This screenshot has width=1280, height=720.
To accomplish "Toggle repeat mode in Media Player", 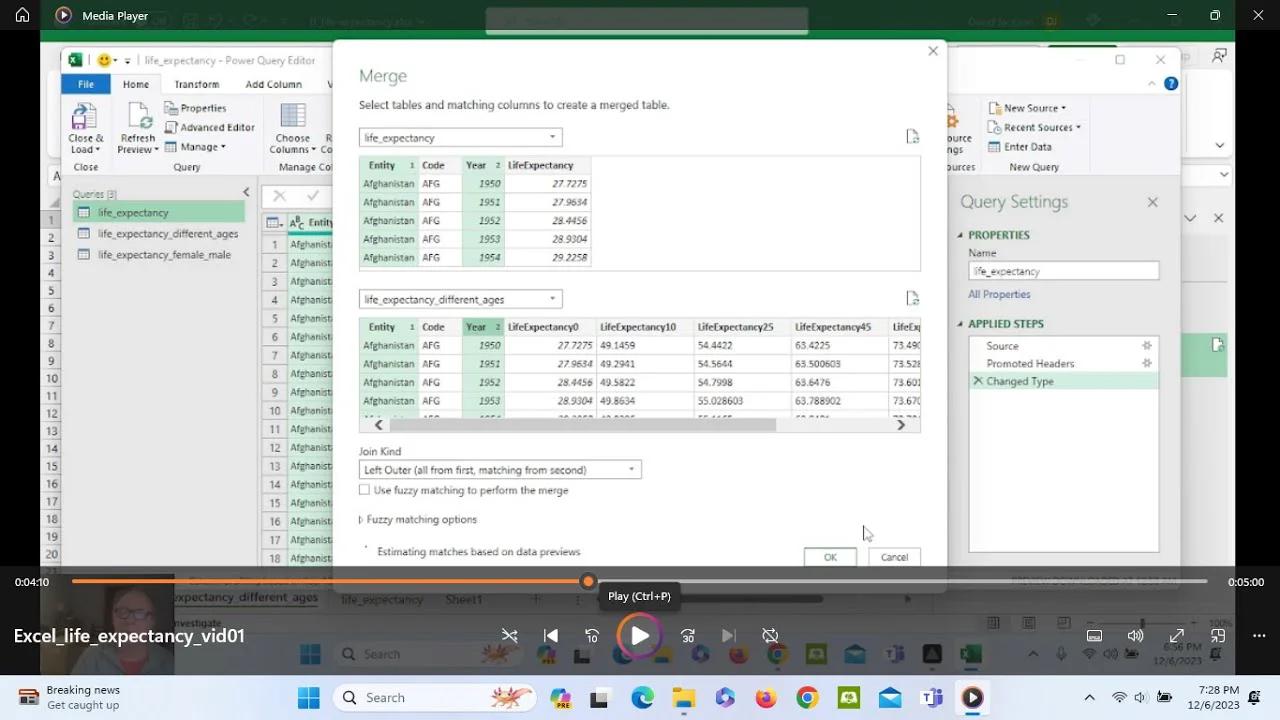I will (x=769, y=635).
